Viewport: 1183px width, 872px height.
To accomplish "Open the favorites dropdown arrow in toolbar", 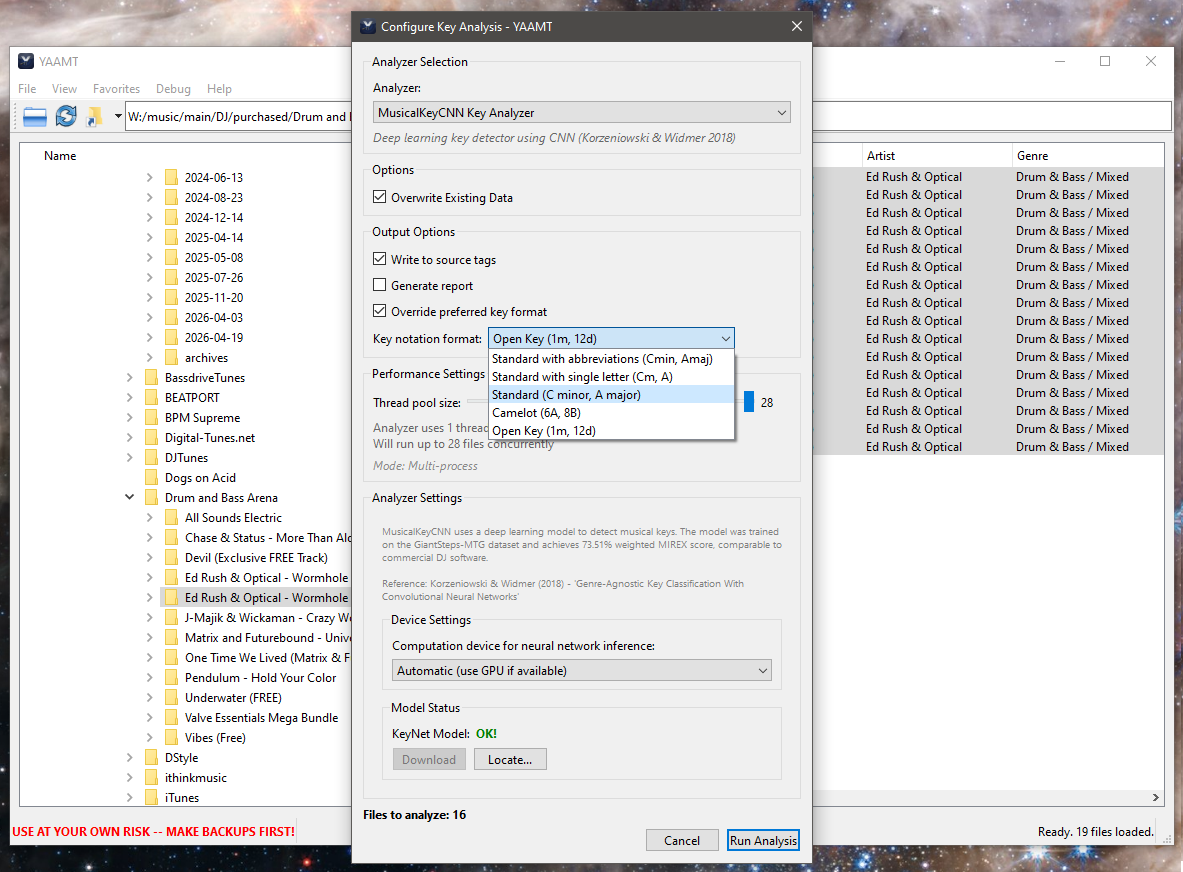I will click(x=118, y=116).
